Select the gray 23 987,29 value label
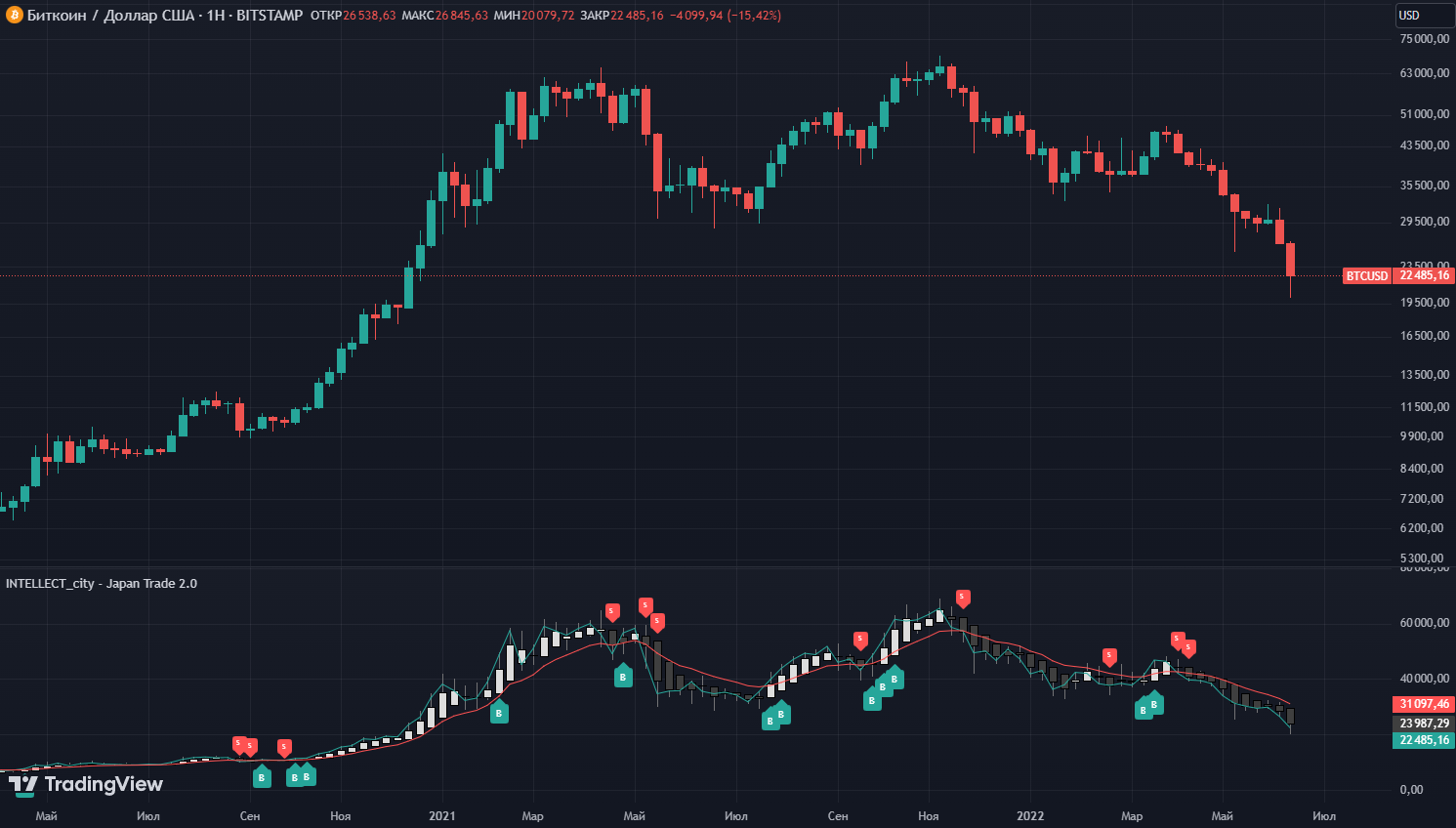Image resolution: width=1456 pixels, height=828 pixels. pyautogui.click(x=1424, y=724)
